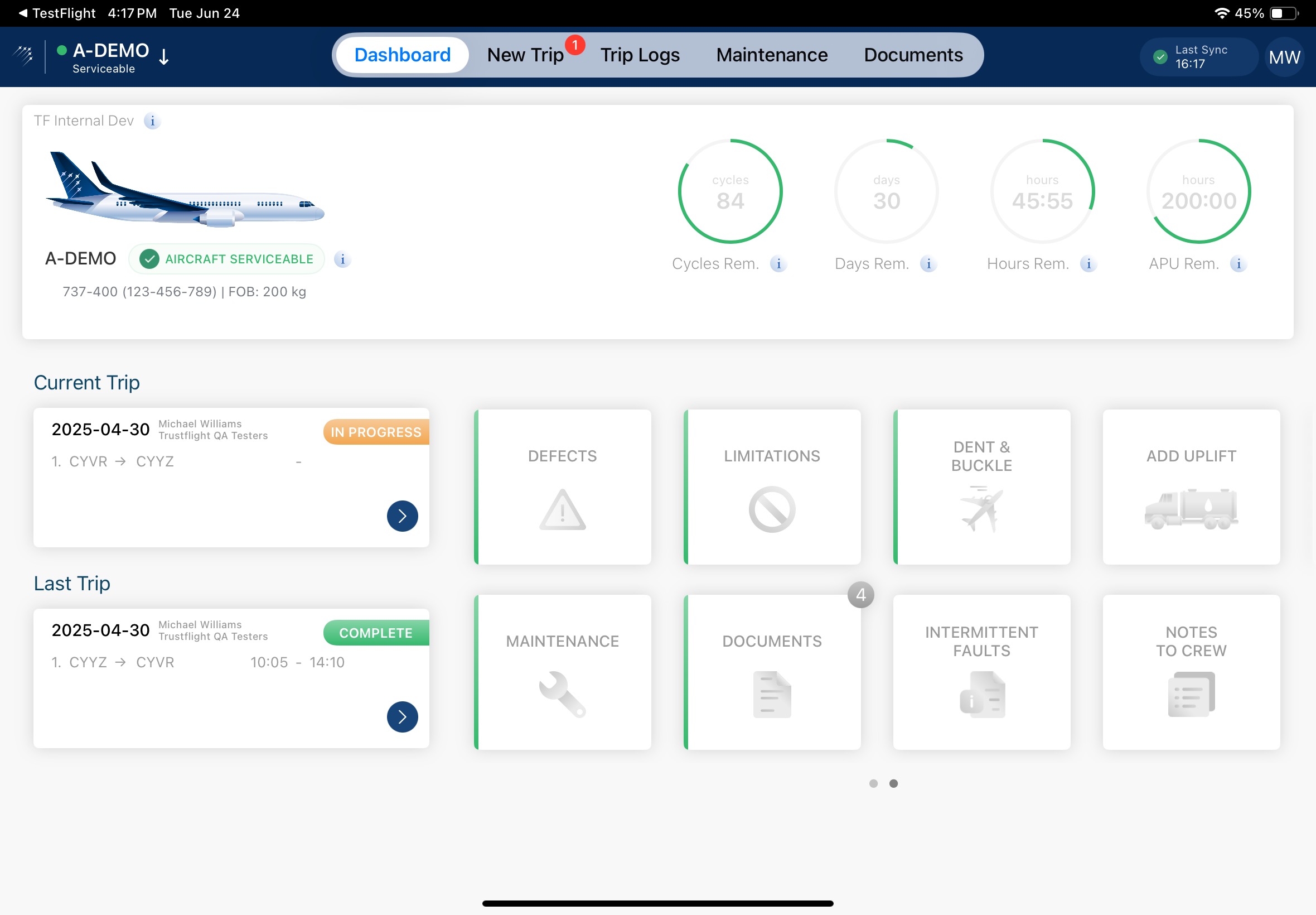Expand the A-DEMO aircraft selector arrow
Viewport: 1316px width, 915px height.
click(x=164, y=57)
